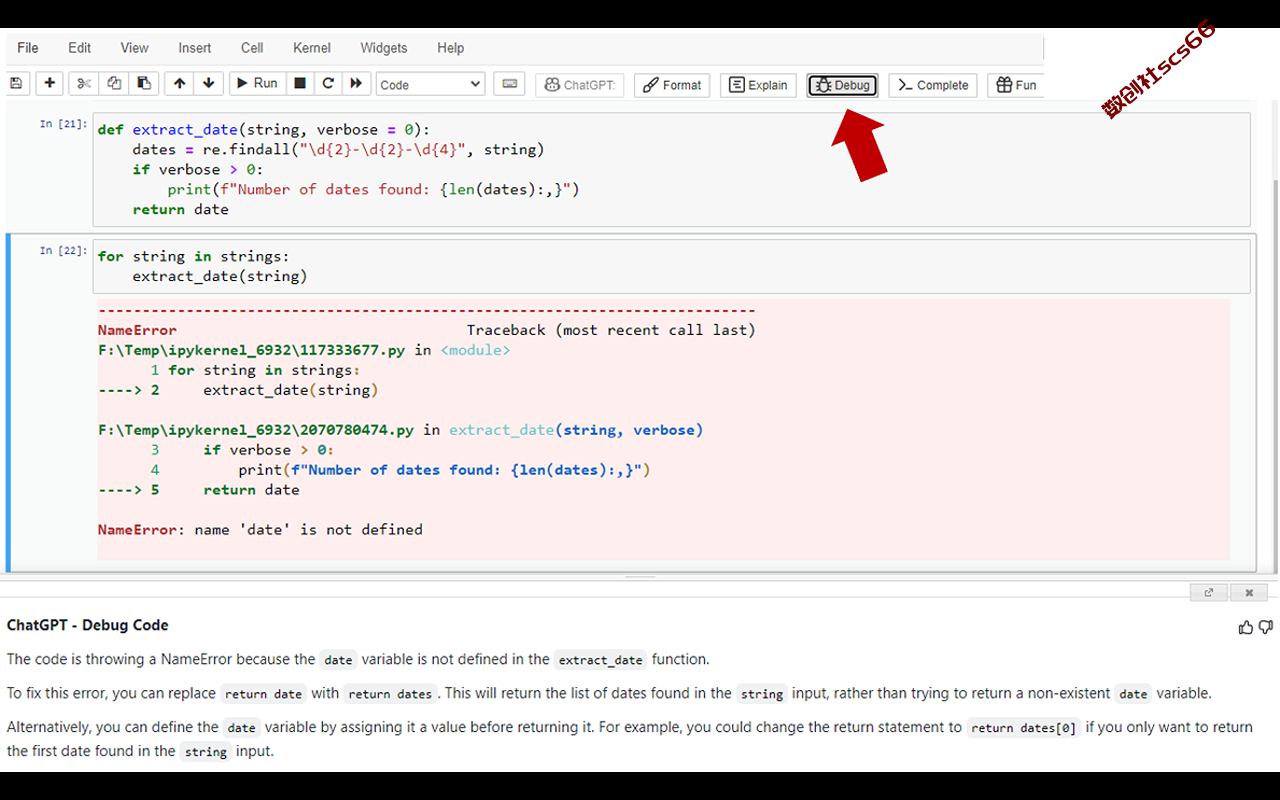Open the Kernel menu

point(312,48)
